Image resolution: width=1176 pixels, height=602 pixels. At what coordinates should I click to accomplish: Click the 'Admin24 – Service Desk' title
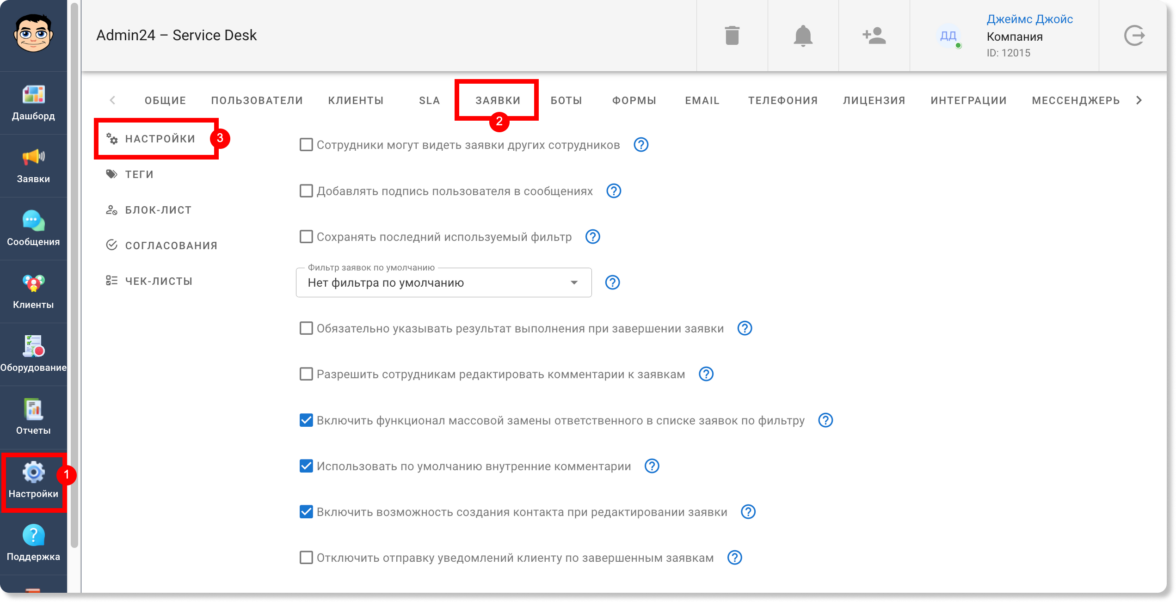(x=176, y=35)
